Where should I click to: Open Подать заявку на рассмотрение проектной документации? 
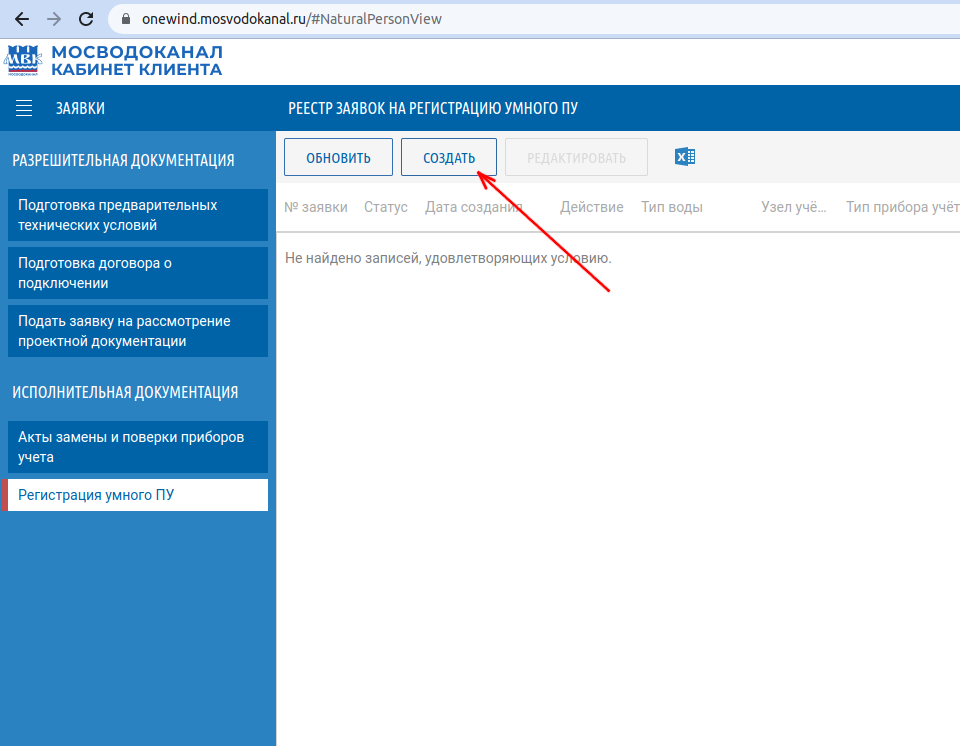coord(138,331)
